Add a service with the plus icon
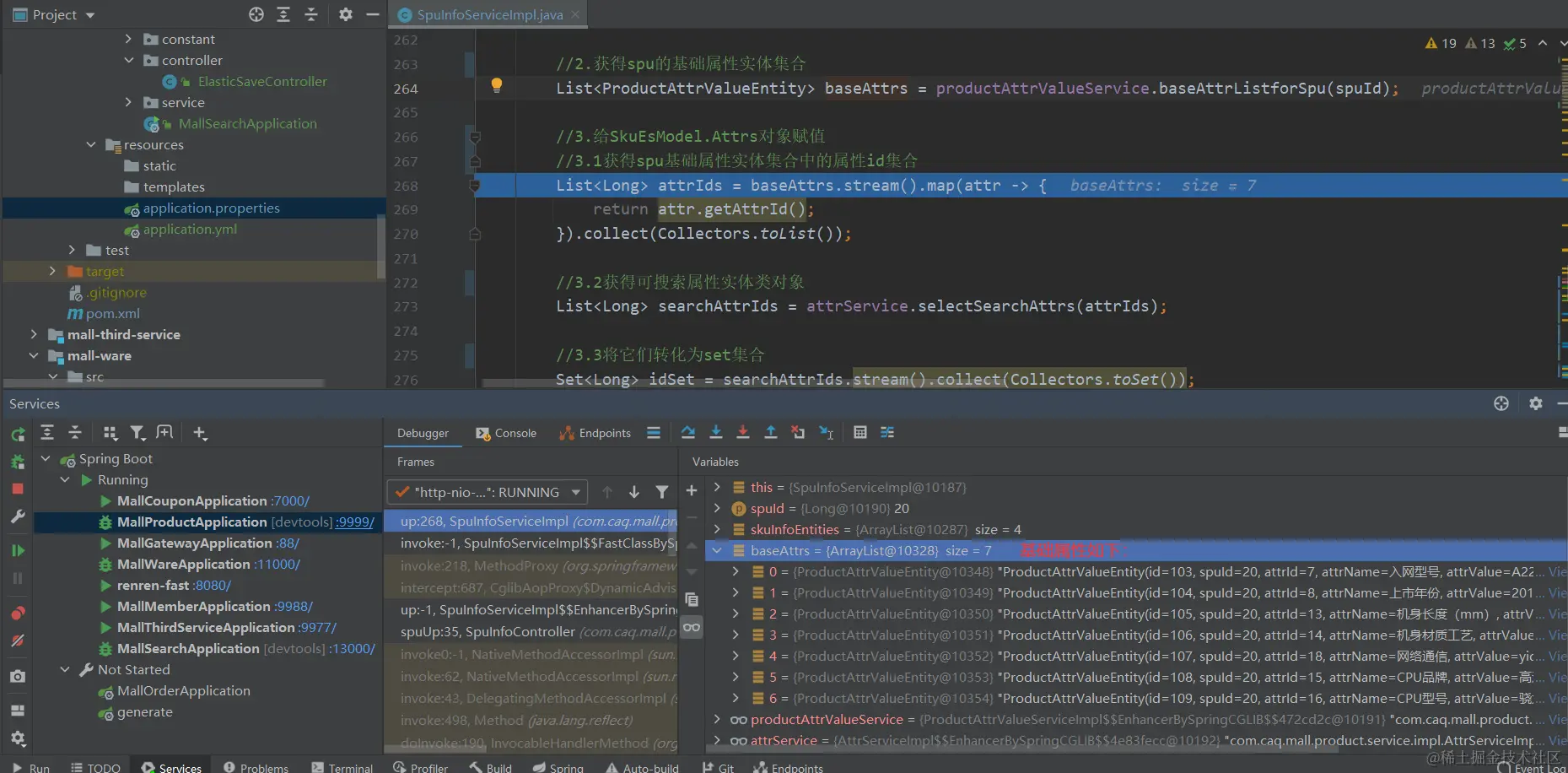Viewport: 1568px width, 773px height. click(x=199, y=433)
